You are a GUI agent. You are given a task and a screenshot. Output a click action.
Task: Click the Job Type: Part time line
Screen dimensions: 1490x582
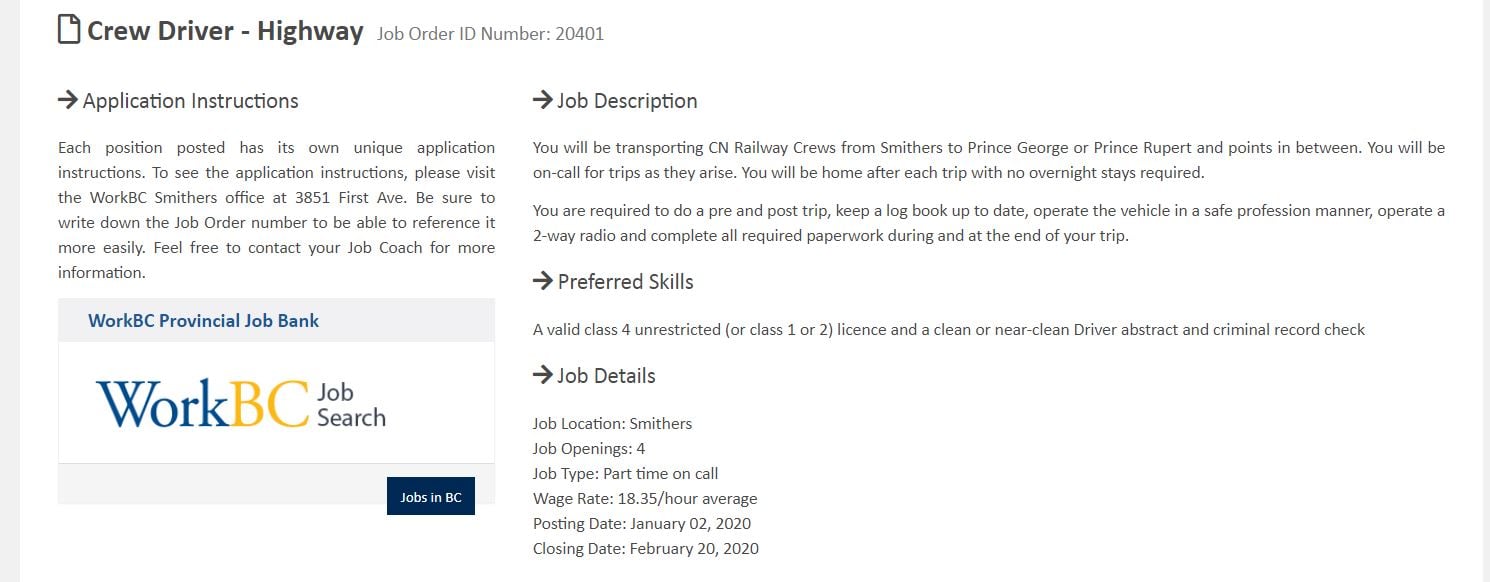(626, 473)
